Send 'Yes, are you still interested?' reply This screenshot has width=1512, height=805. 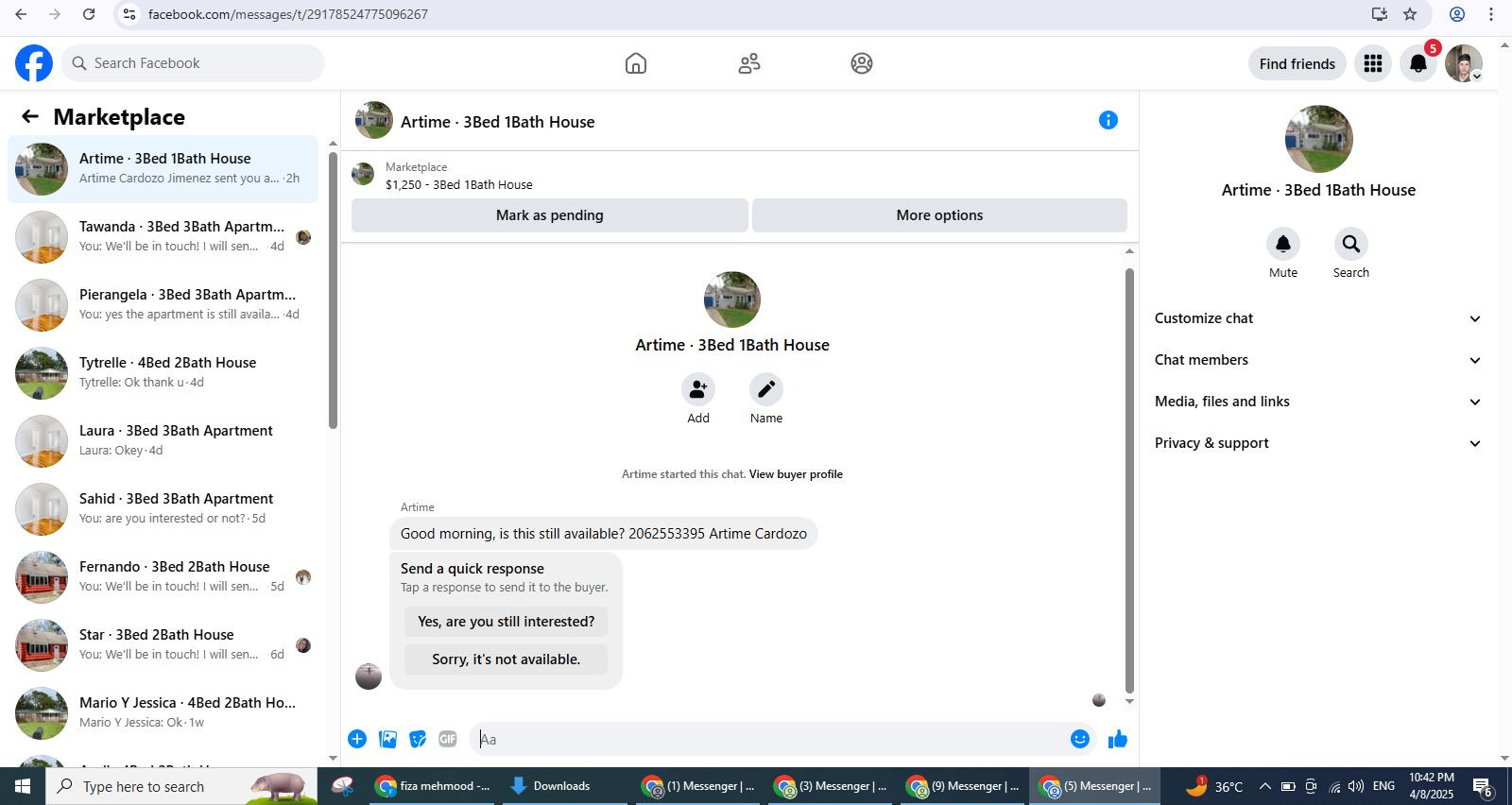point(507,622)
